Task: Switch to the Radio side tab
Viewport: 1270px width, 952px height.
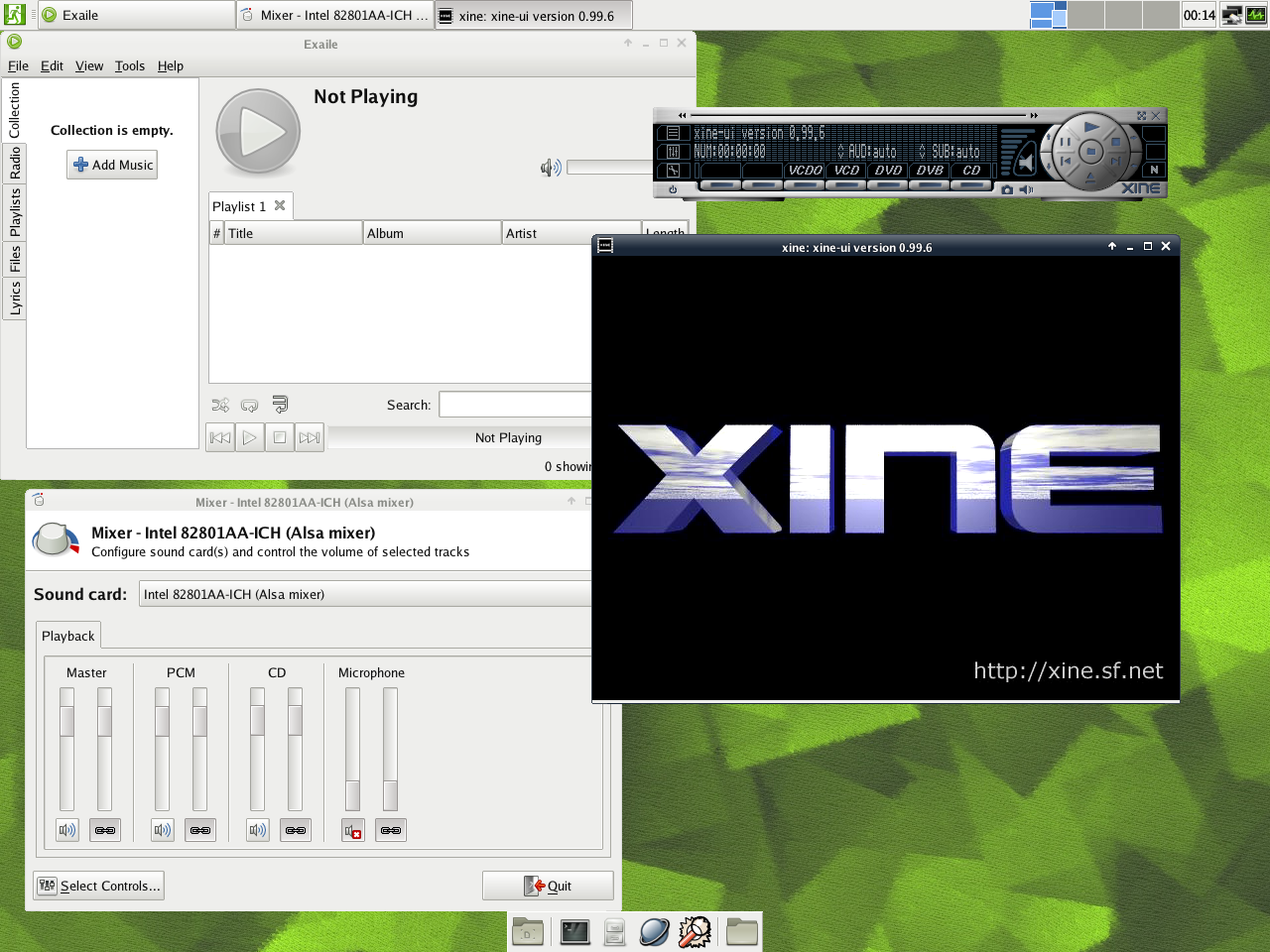Action: point(14,163)
